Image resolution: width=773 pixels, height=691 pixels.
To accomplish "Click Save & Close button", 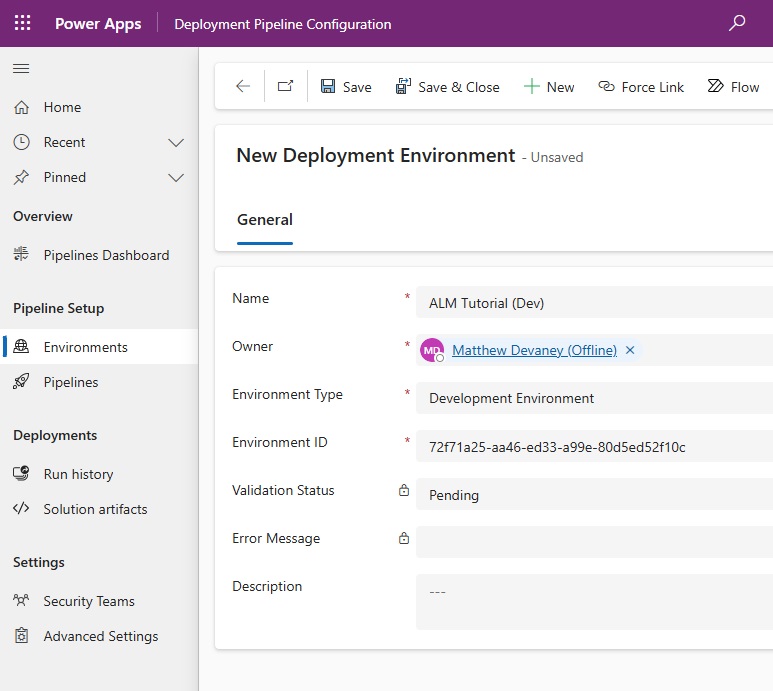I will click(447, 87).
